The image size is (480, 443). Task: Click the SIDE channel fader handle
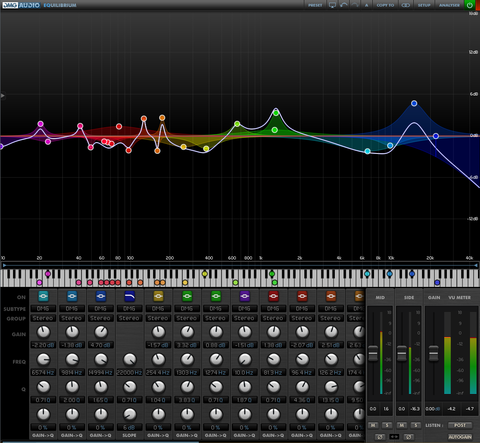click(x=402, y=354)
